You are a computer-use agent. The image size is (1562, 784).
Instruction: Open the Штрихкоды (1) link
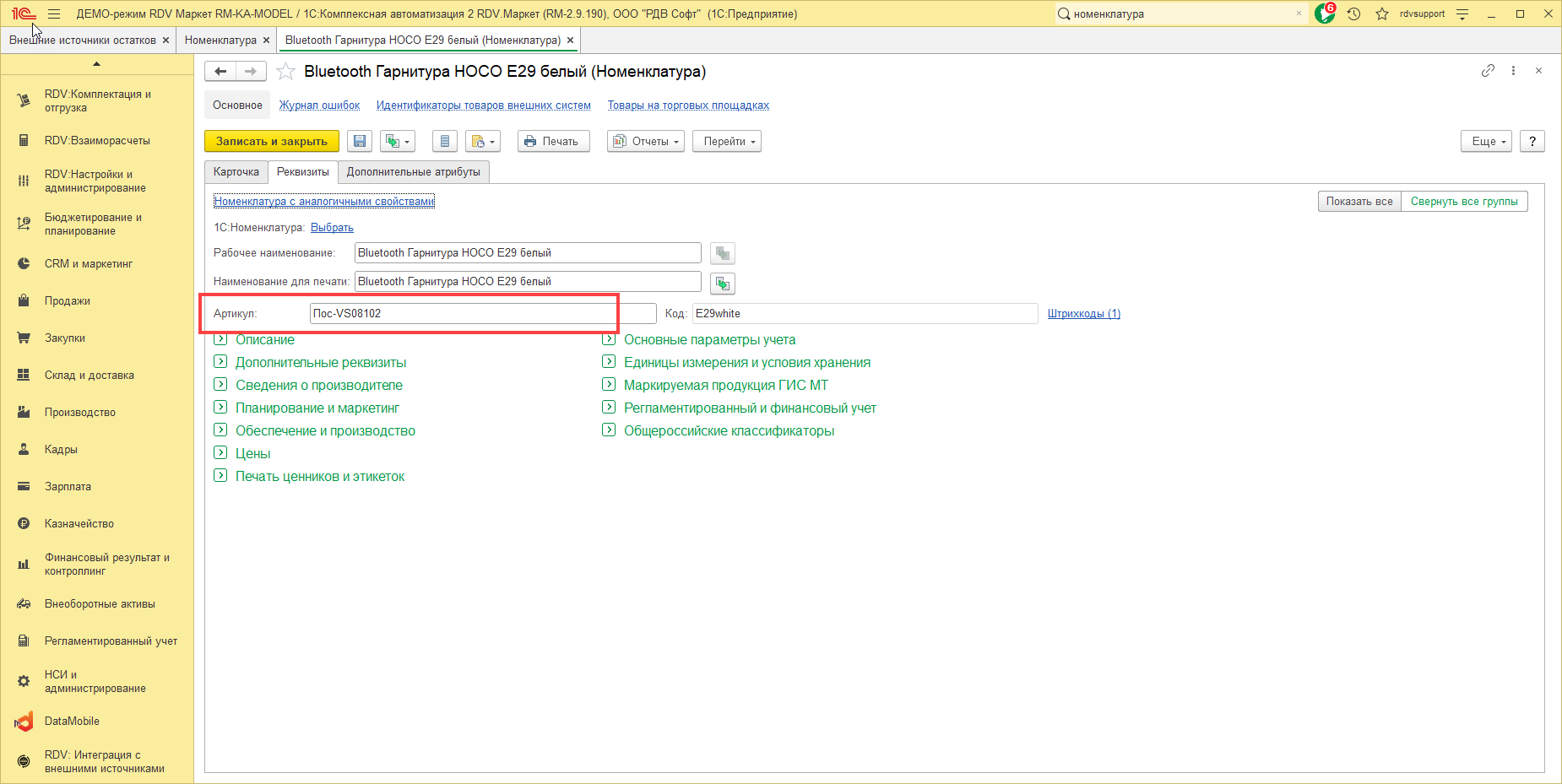[x=1083, y=314]
